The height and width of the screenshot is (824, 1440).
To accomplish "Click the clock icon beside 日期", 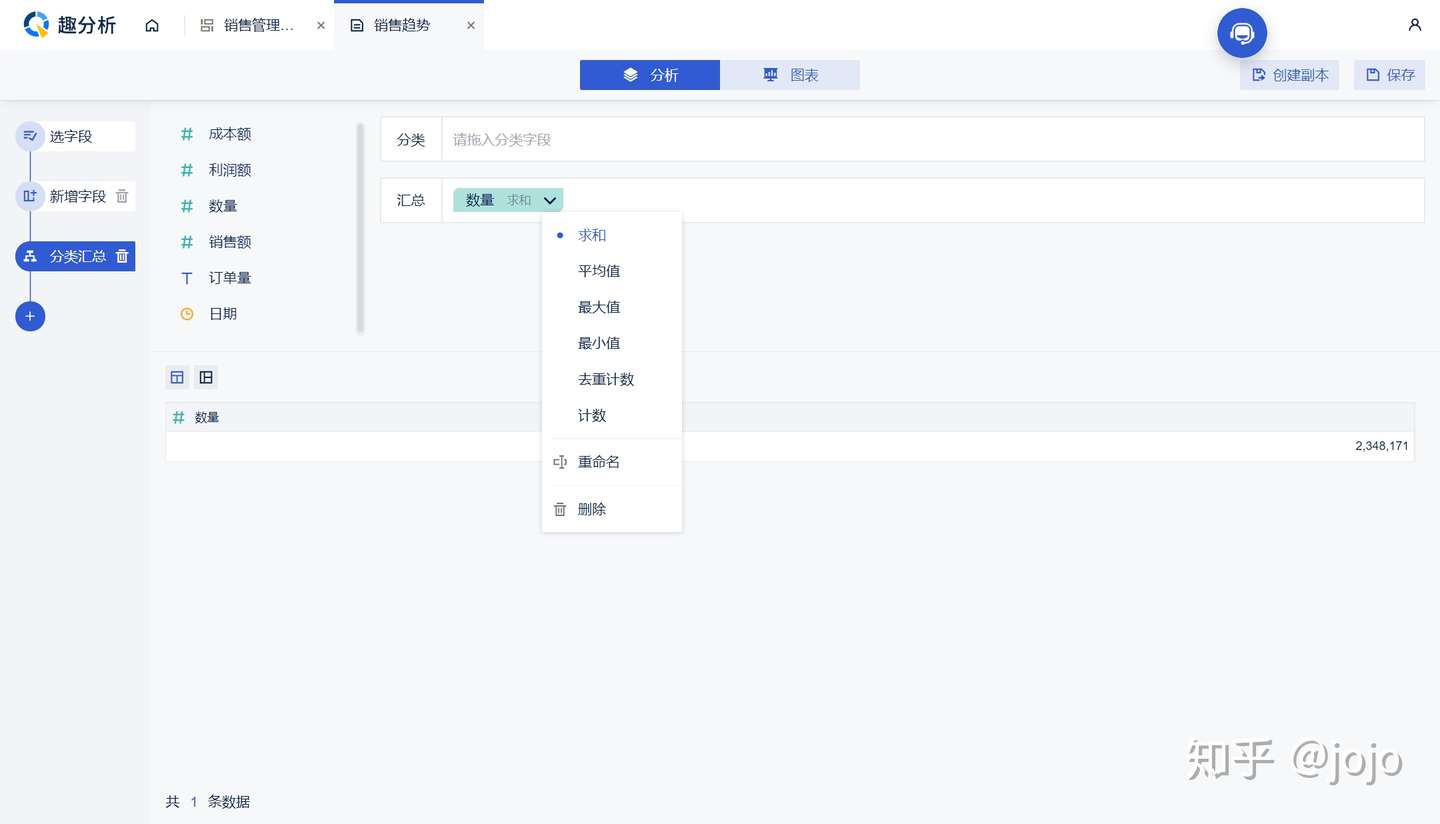I will [187, 314].
